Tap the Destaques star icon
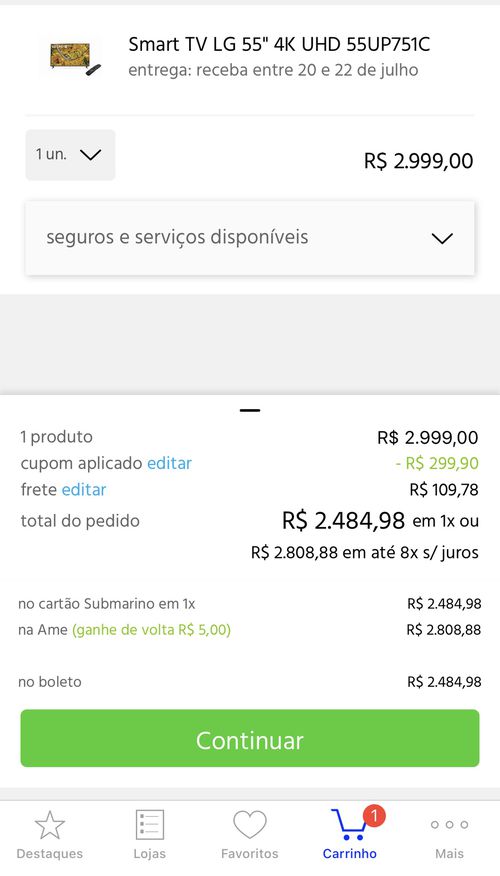 click(x=50, y=825)
